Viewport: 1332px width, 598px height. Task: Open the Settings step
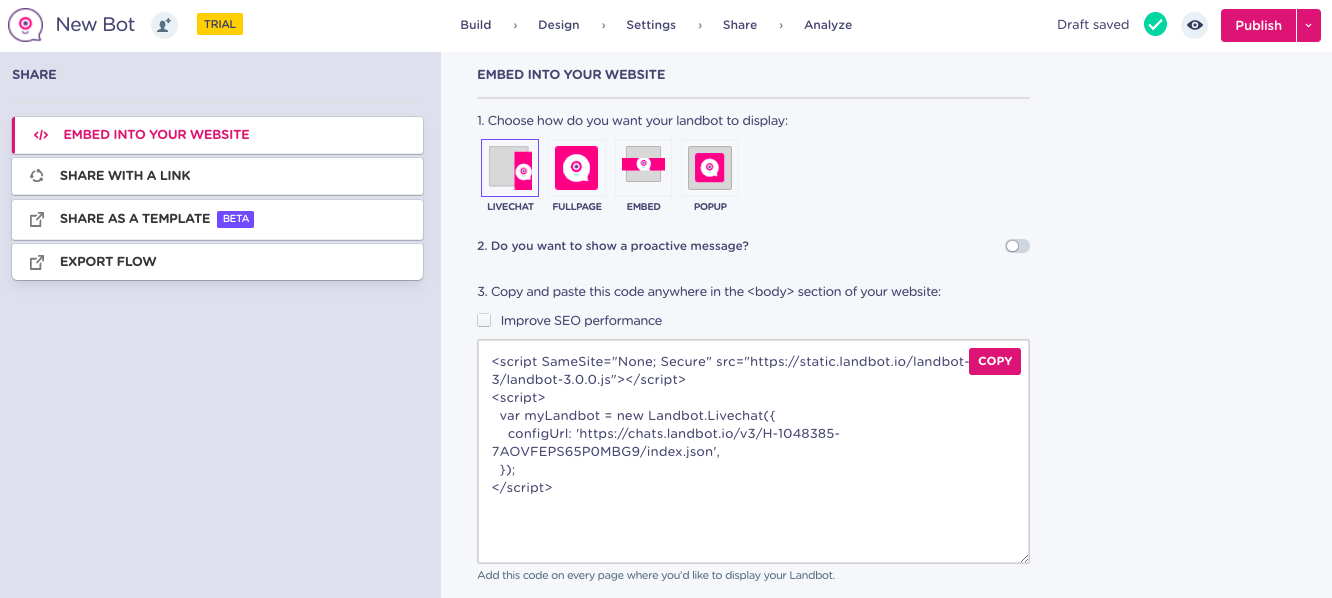tap(651, 25)
